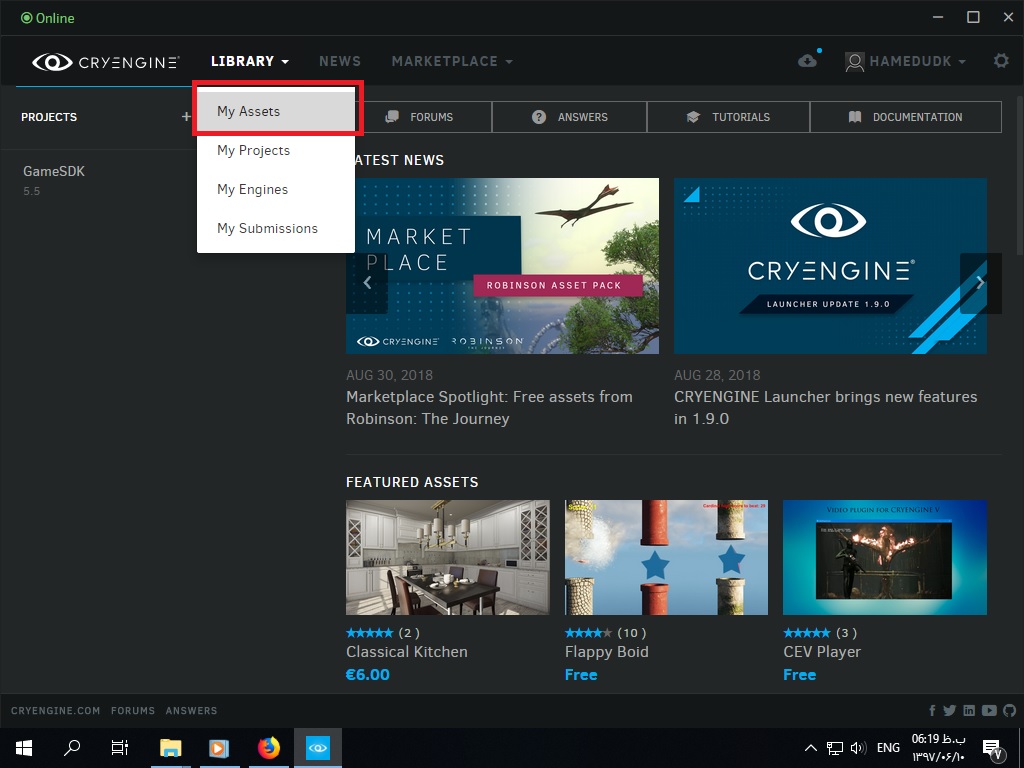
Task: Open Classical Kitchen asset thumbnail
Action: 447,557
